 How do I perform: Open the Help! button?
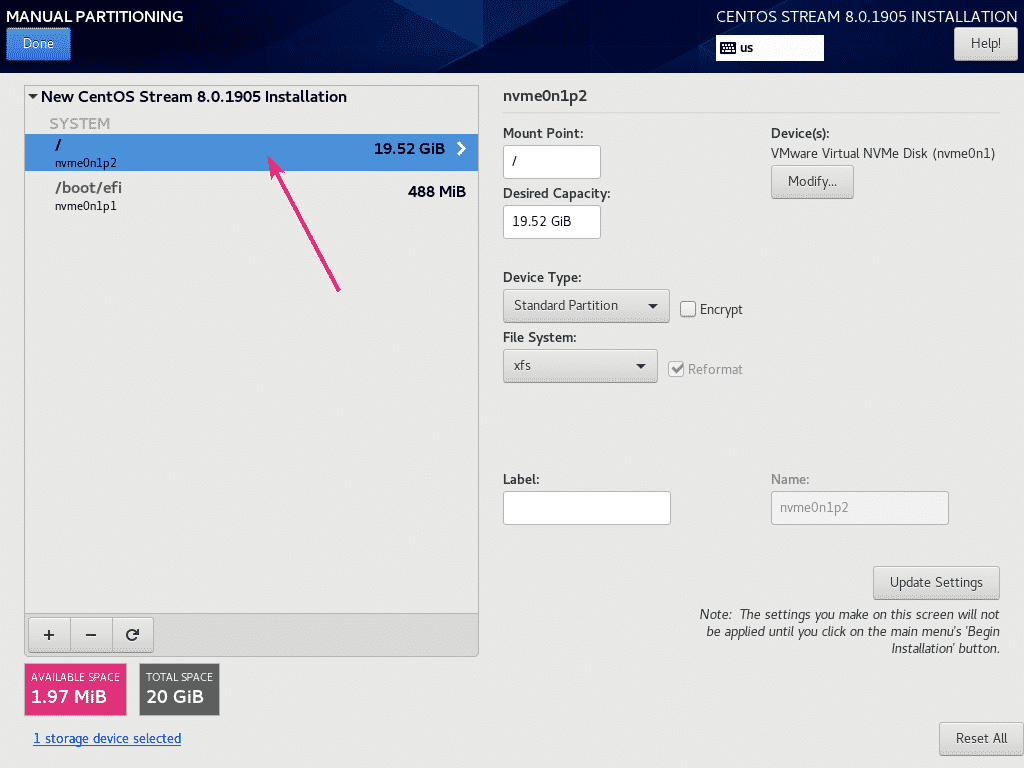[985, 44]
